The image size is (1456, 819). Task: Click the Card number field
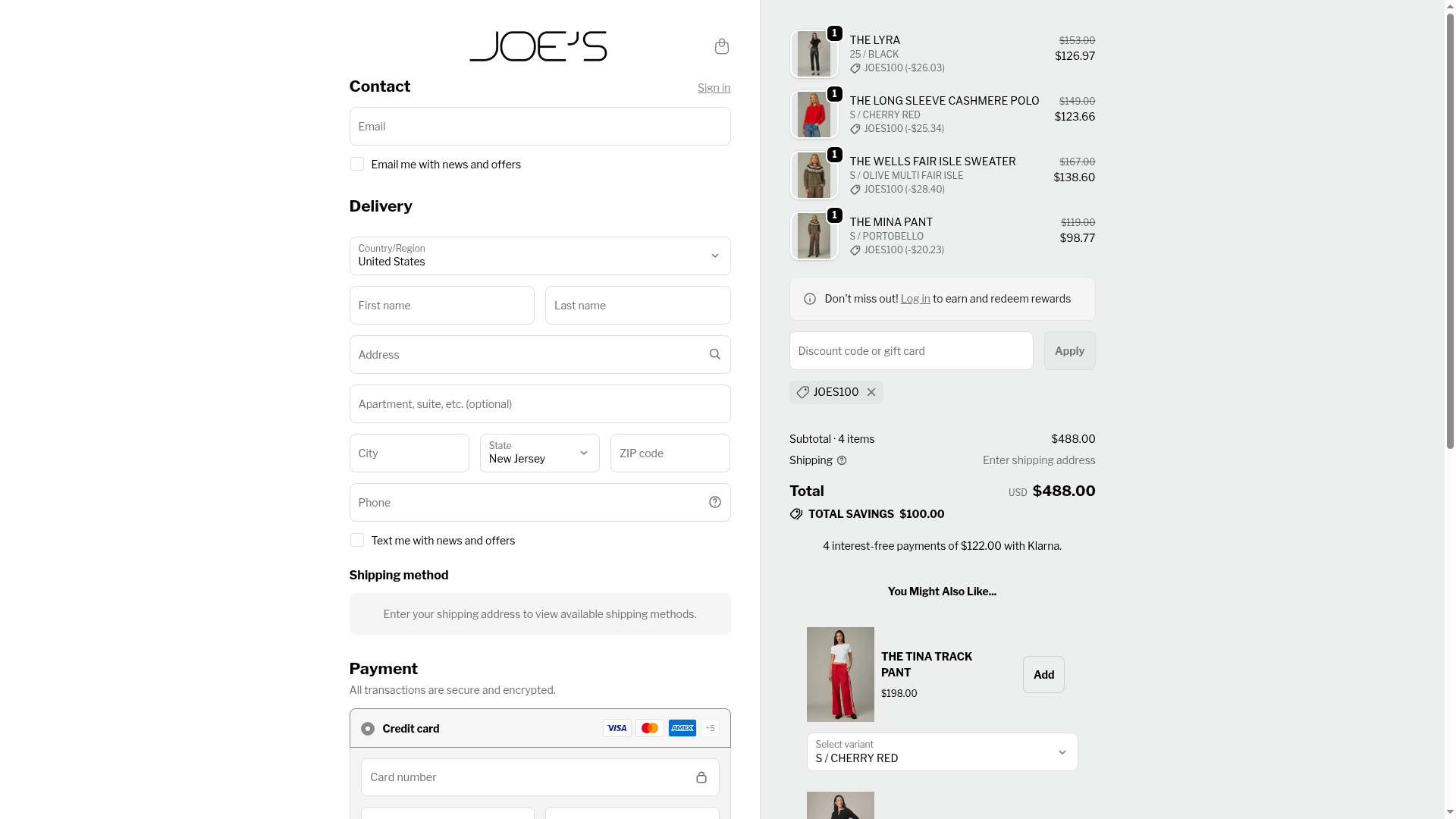tap(540, 777)
